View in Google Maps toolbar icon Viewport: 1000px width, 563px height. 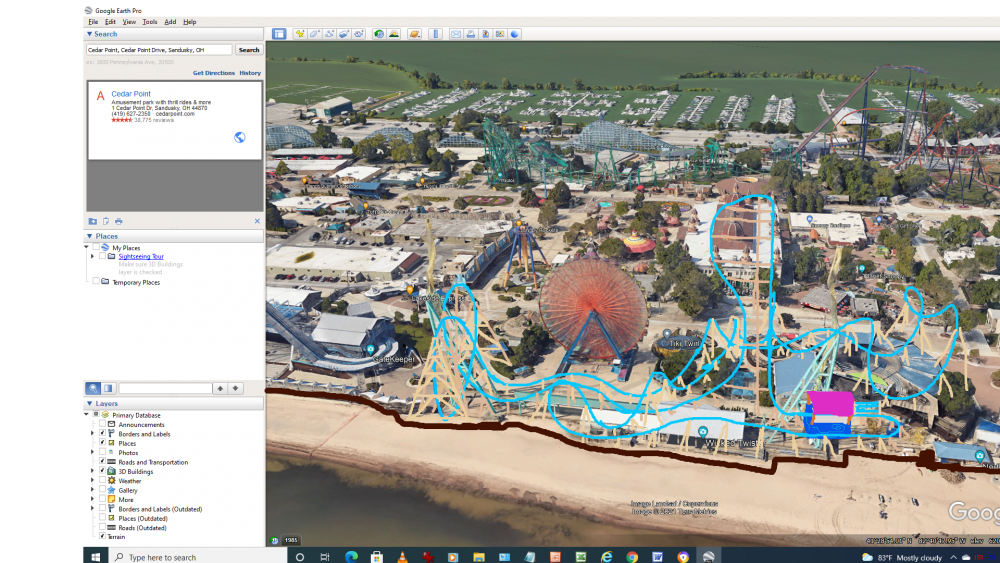coord(500,34)
